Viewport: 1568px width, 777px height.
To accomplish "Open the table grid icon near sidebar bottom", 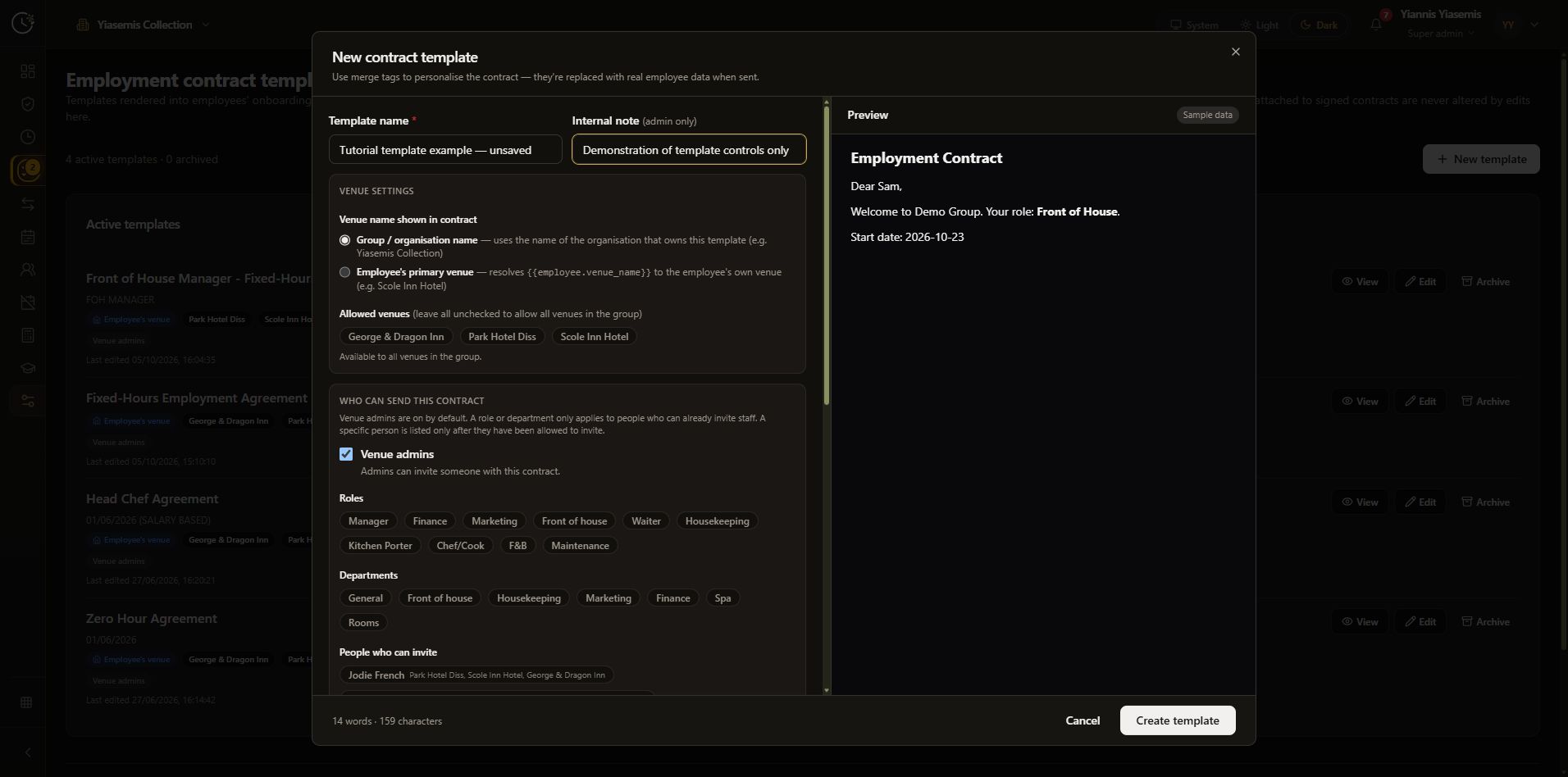I will point(27,702).
